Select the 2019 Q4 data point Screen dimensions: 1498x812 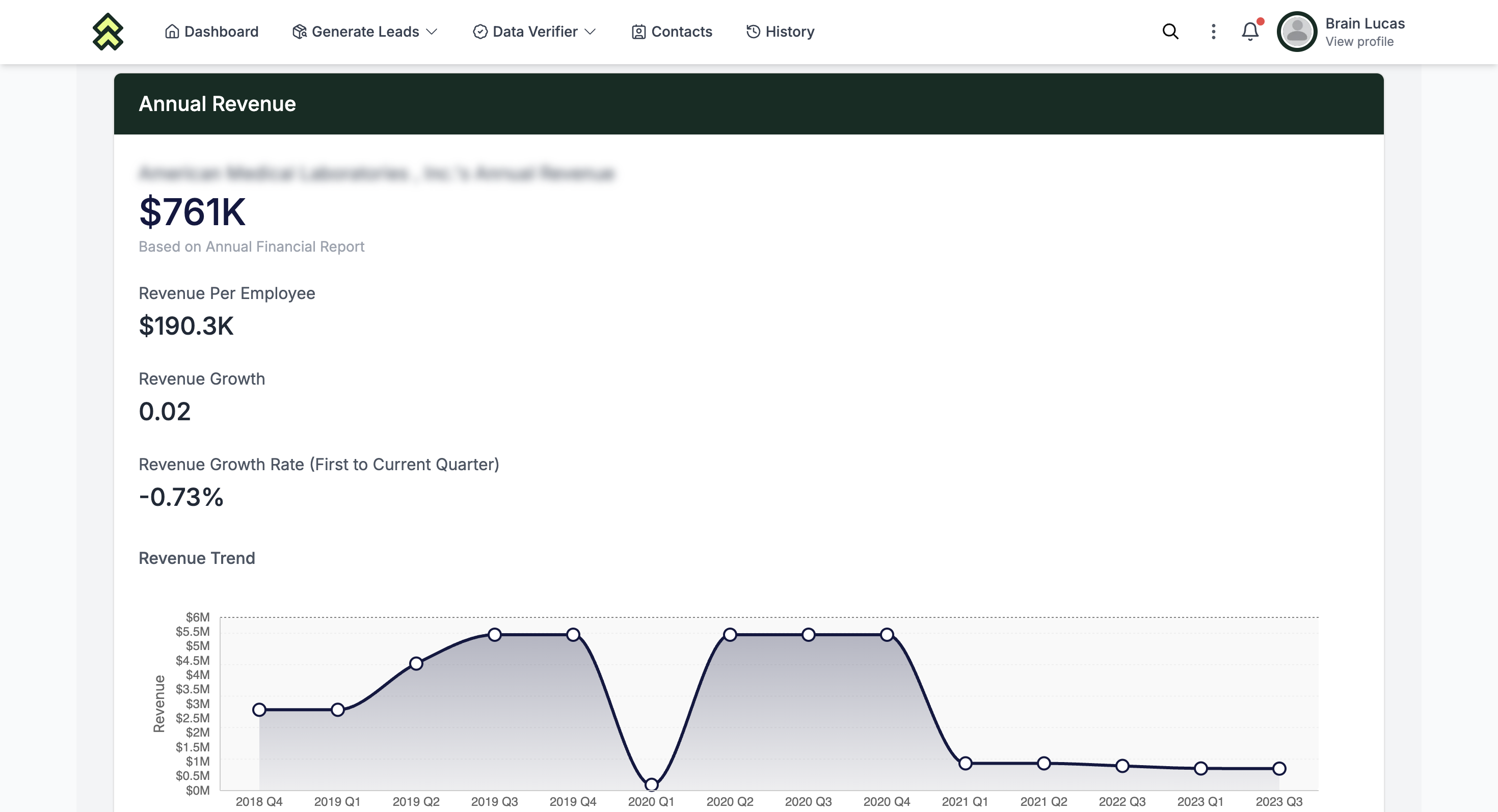click(x=573, y=635)
